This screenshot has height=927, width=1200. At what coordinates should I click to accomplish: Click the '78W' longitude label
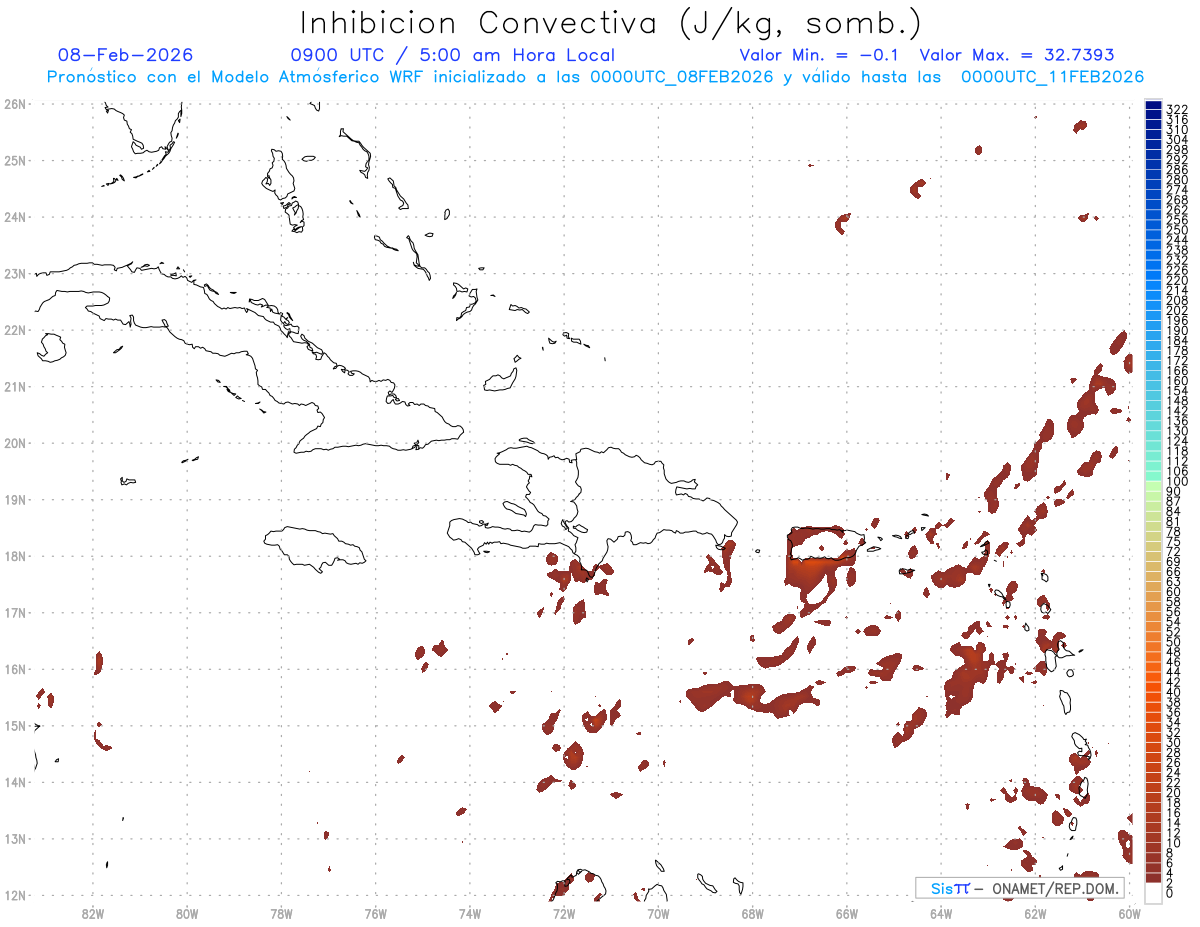point(281,913)
